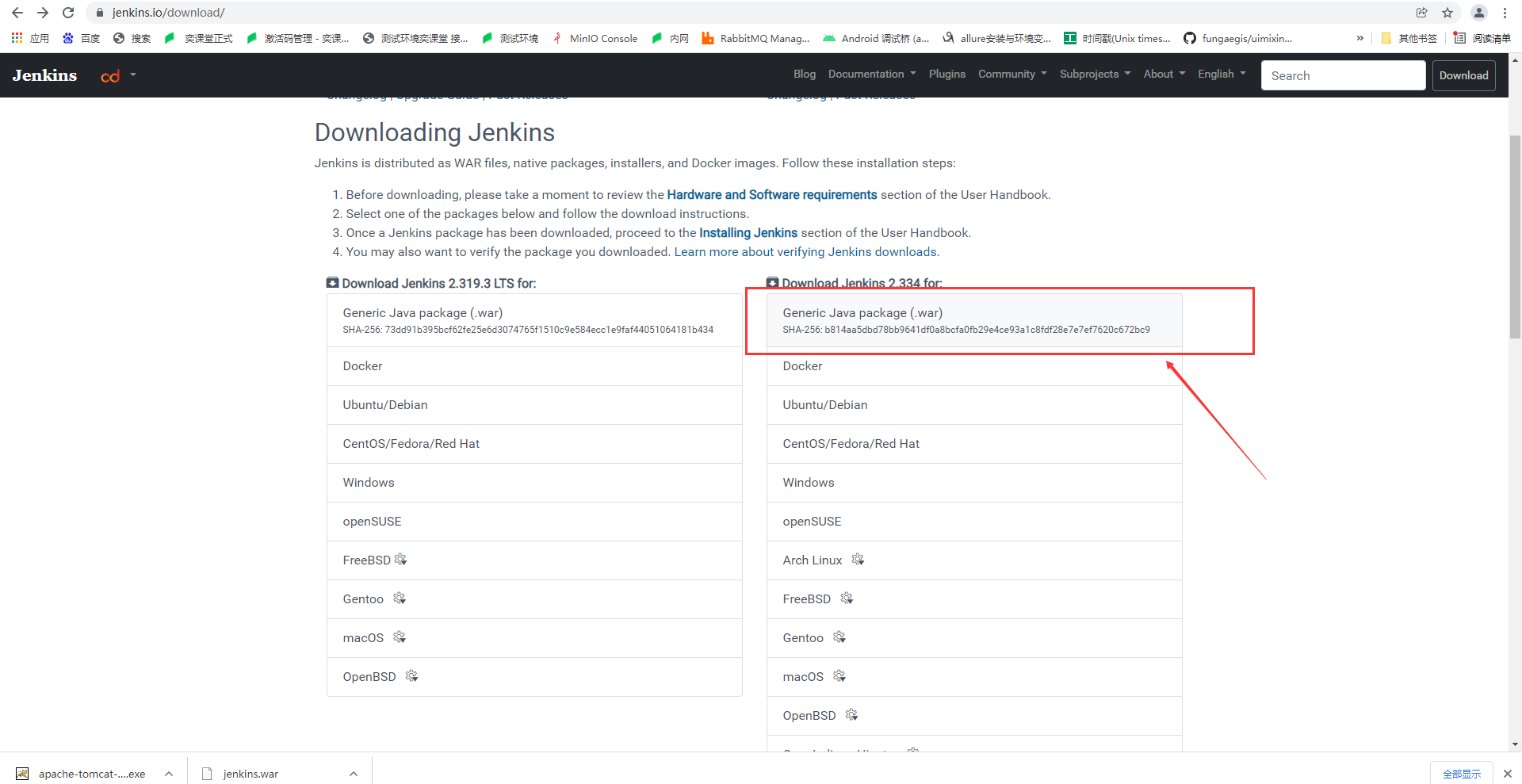Download weekly 2.334 Generic Java package (.war)
Viewport: 1522px width, 784px height.
tap(974, 320)
